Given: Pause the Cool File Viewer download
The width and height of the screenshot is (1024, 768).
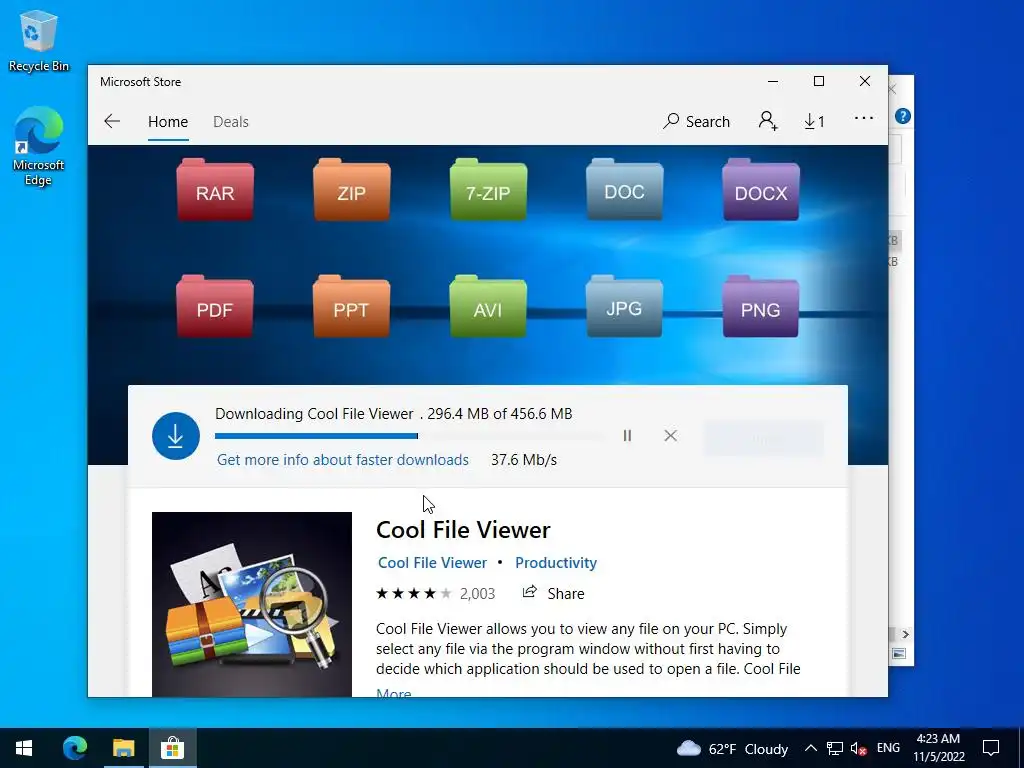Looking at the screenshot, I should point(627,436).
